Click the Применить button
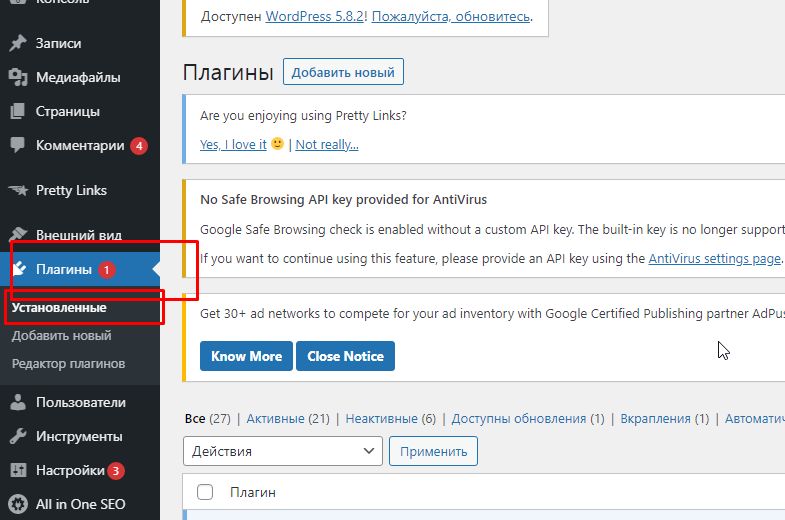The height and width of the screenshot is (520, 785). [433, 451]
